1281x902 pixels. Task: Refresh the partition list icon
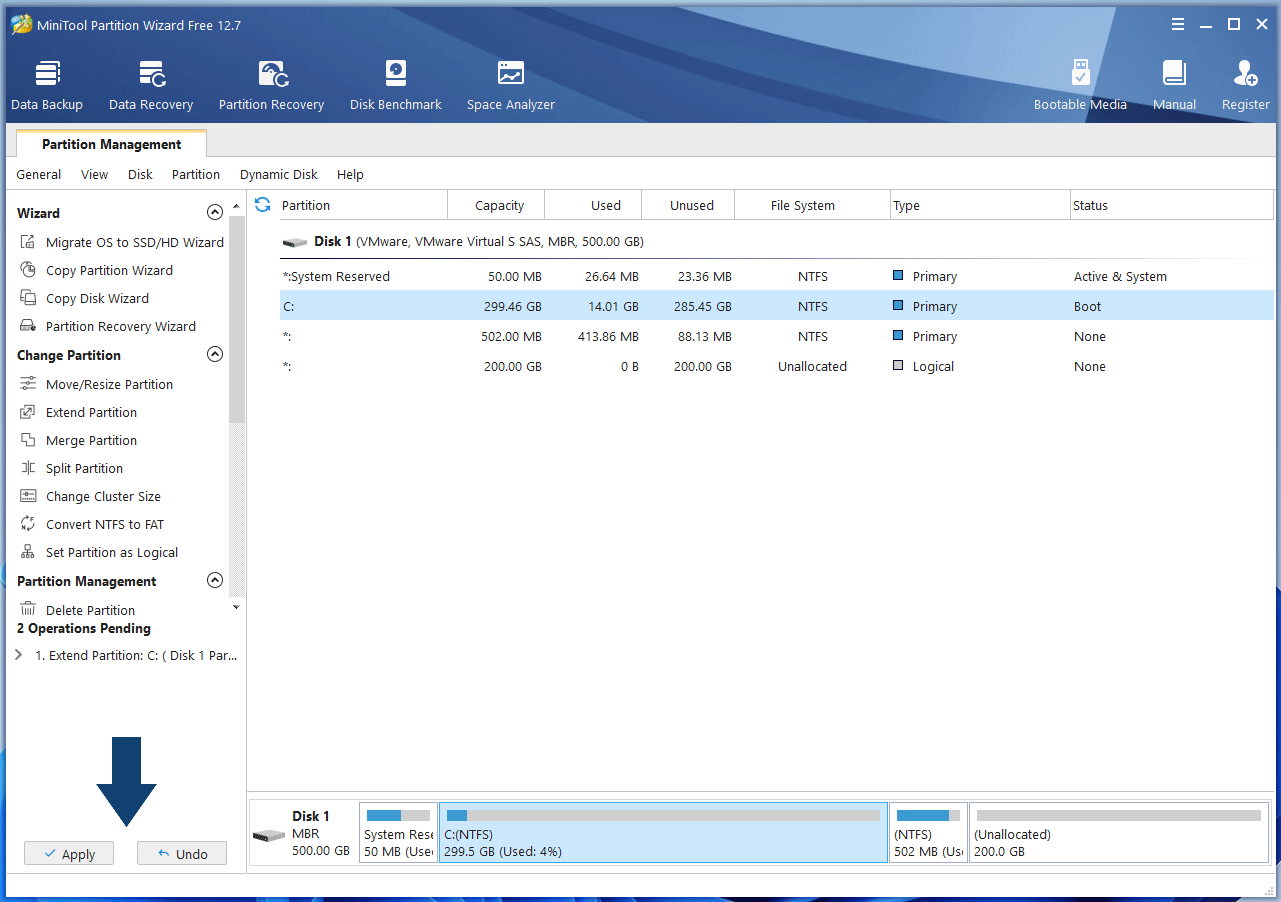coord(263,205)
